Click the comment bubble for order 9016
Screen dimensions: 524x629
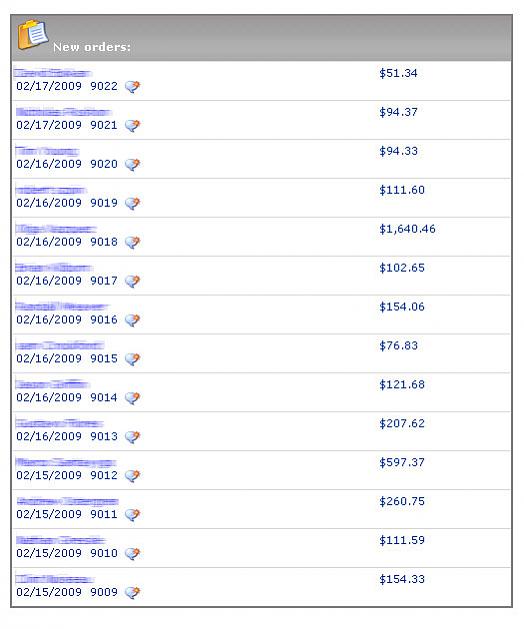pyautogui.click(x=132, y=320)
